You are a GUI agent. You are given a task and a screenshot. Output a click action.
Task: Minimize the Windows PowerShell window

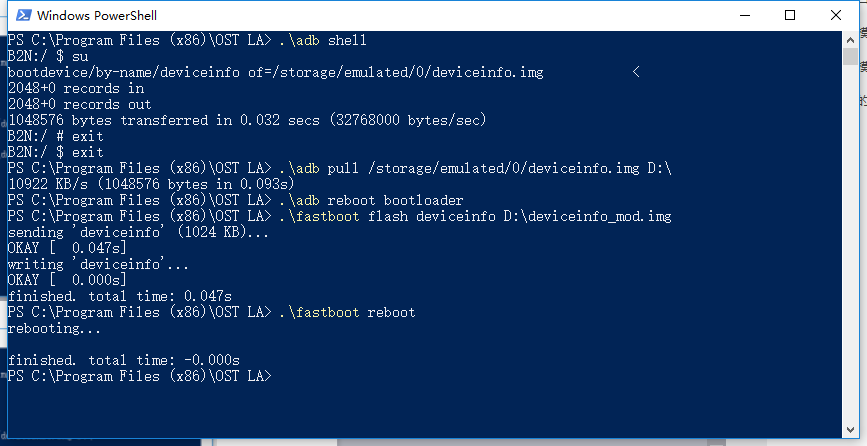click(746, 15)
